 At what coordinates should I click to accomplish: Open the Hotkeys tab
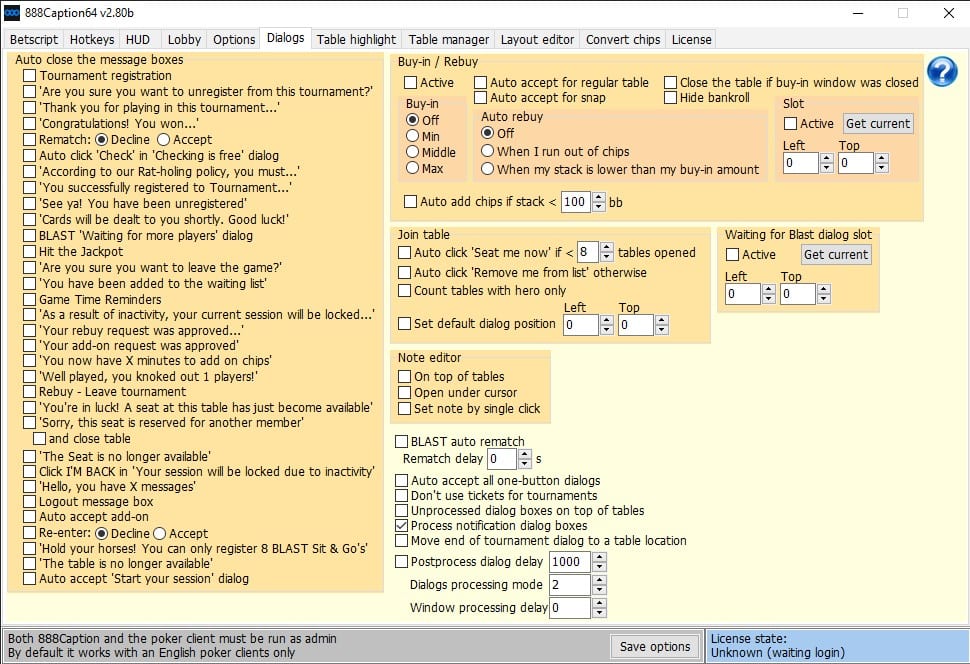[92, 40]
